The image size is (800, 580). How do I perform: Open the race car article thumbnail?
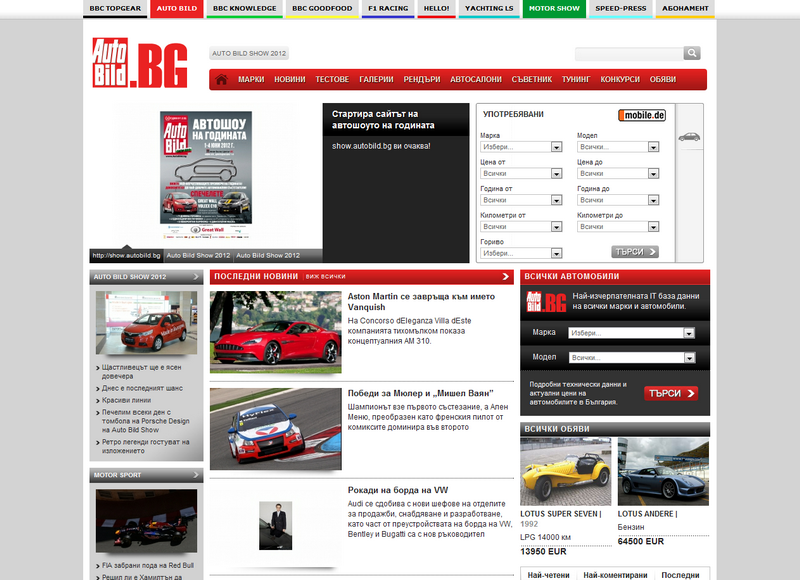[x=276, y=429]
